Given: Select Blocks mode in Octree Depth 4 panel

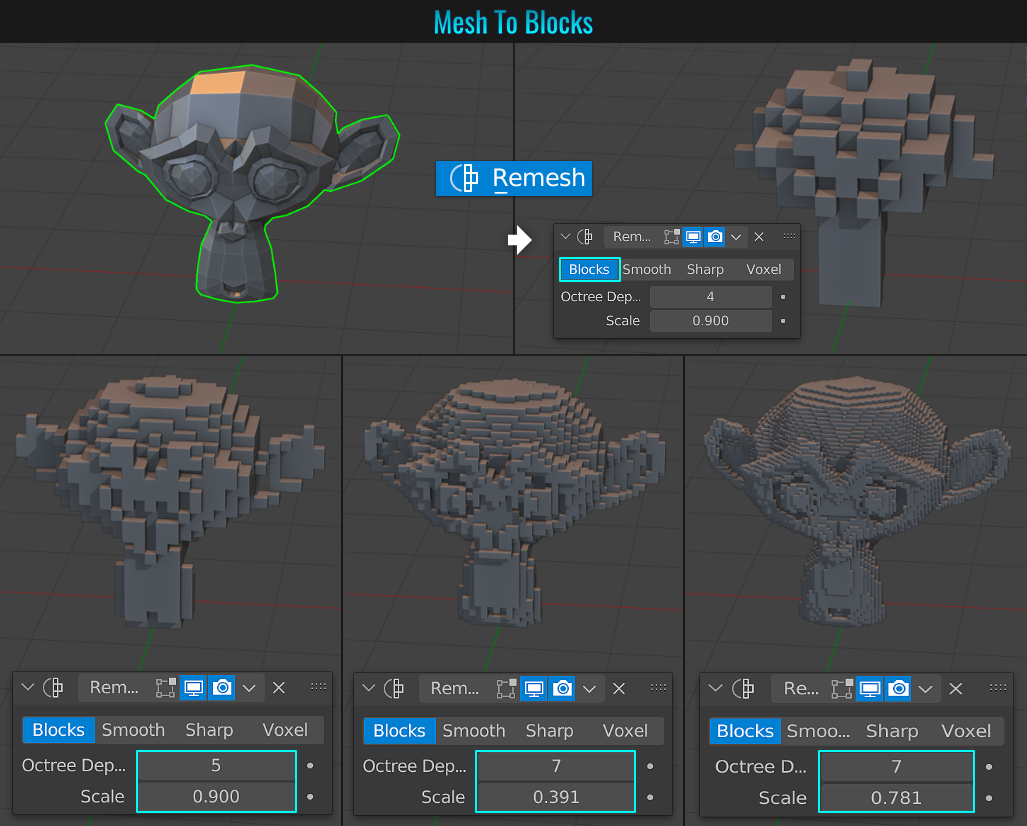Looking at the screenshot, I should point(589,269).
